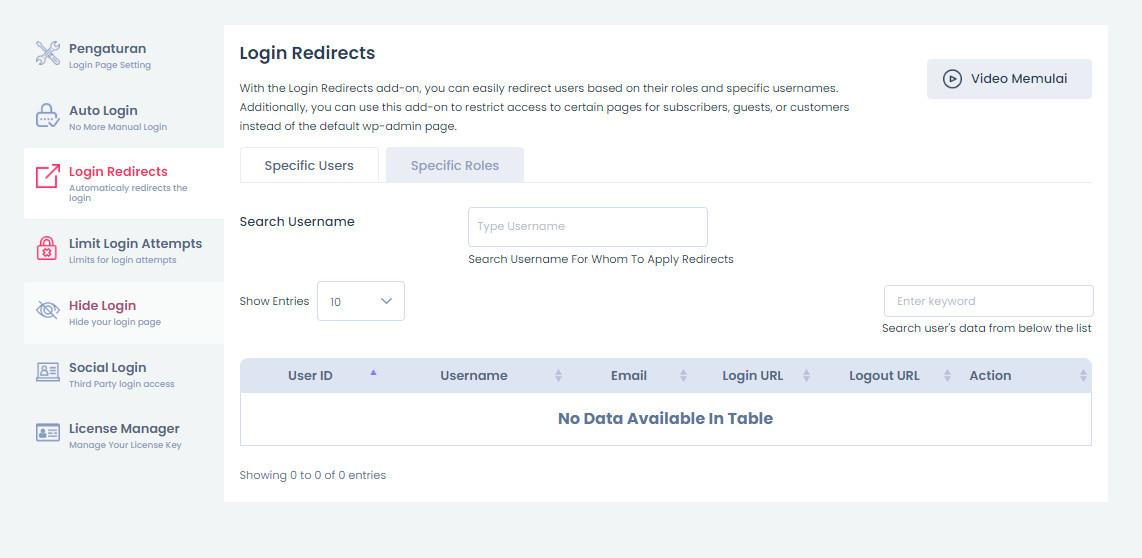Viewport: 1142px width, 558px height.
Task: Click the Auto Login padlock icon
Action: (x=48, y=116)
